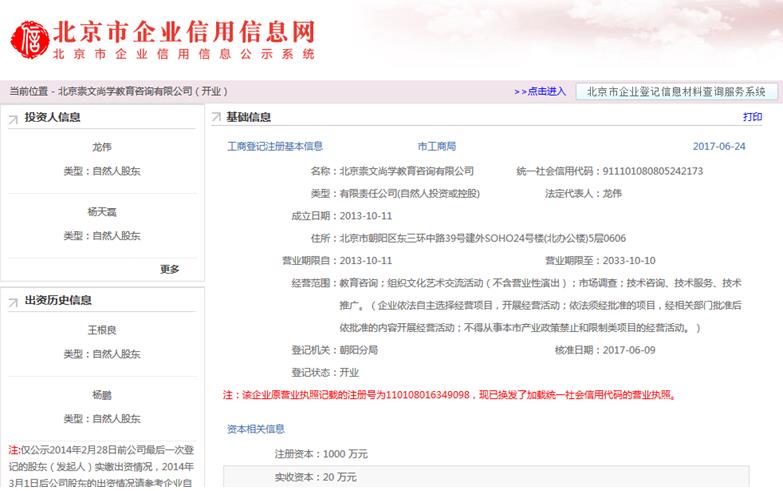Image resolution: width=783 pixels, height=491 pixels.
Task: Click the 营业期限至 value 2033-10-10
Action: 629,261
